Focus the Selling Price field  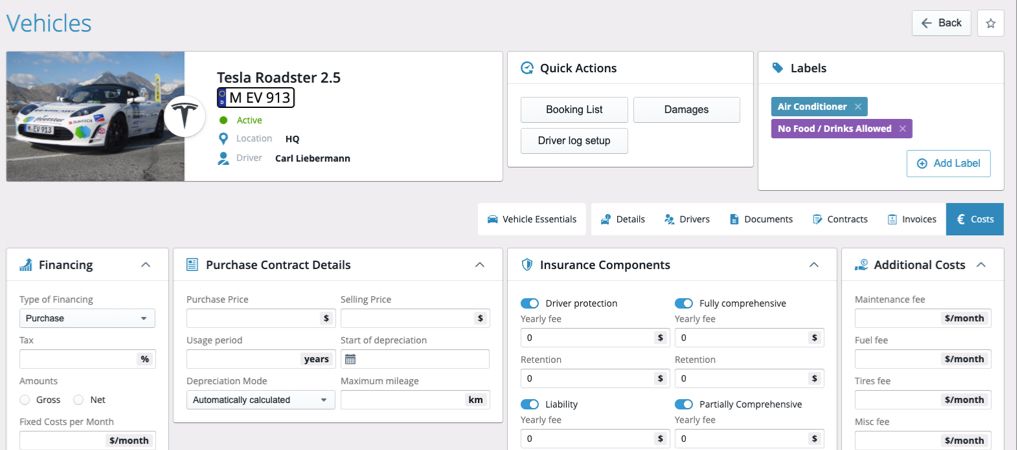pyautogui.click(x=415, y=318)
